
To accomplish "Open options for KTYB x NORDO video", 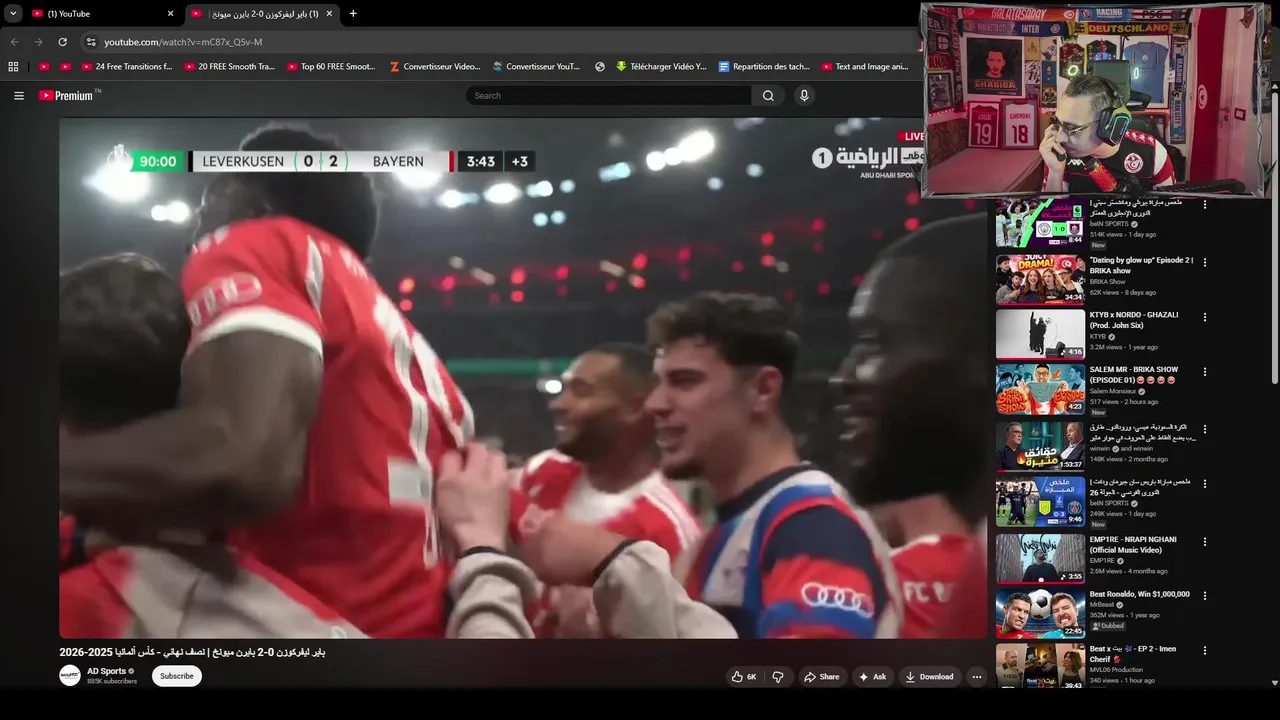I will 1205,317.
